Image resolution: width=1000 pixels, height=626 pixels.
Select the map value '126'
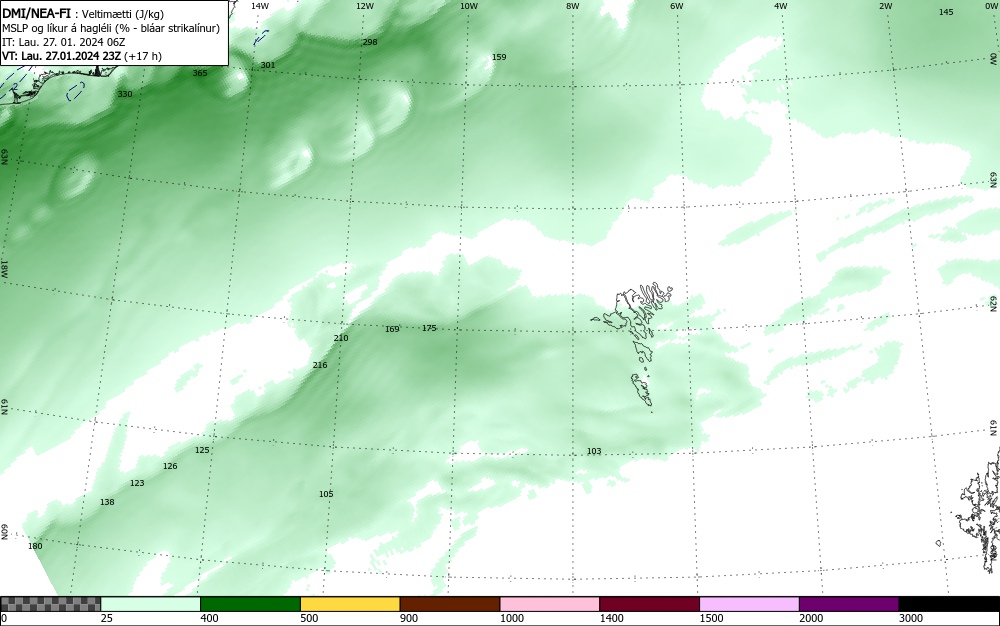pos(170,466)
